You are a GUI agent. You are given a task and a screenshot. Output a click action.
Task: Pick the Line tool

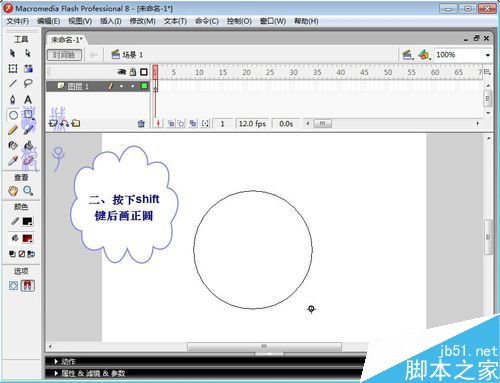pos(13,83)
